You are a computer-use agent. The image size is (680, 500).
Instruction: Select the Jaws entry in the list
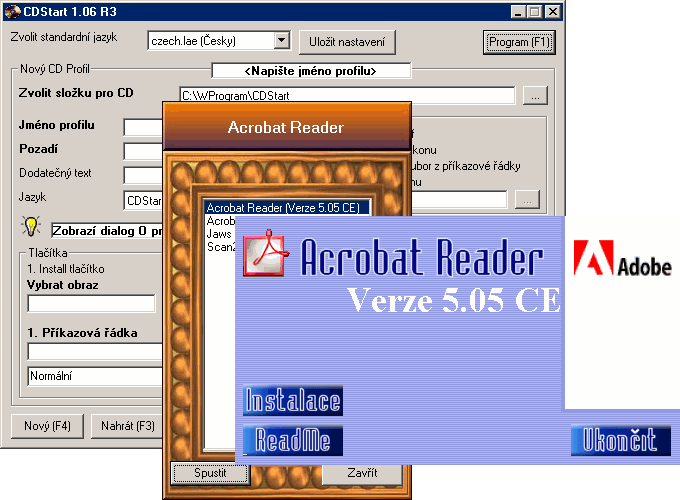pos(219,233)
